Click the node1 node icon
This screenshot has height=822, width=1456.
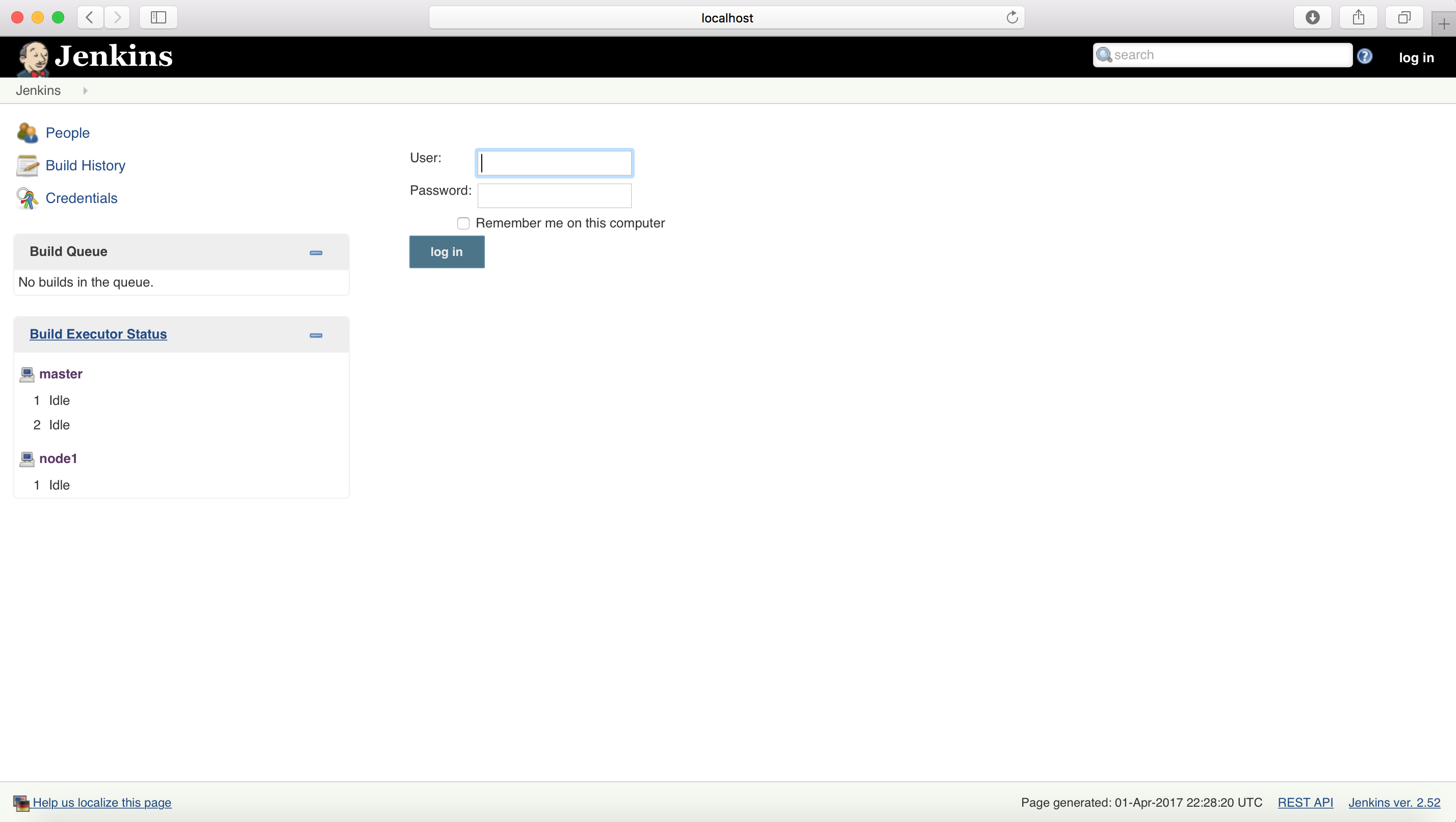pos(27,458)
